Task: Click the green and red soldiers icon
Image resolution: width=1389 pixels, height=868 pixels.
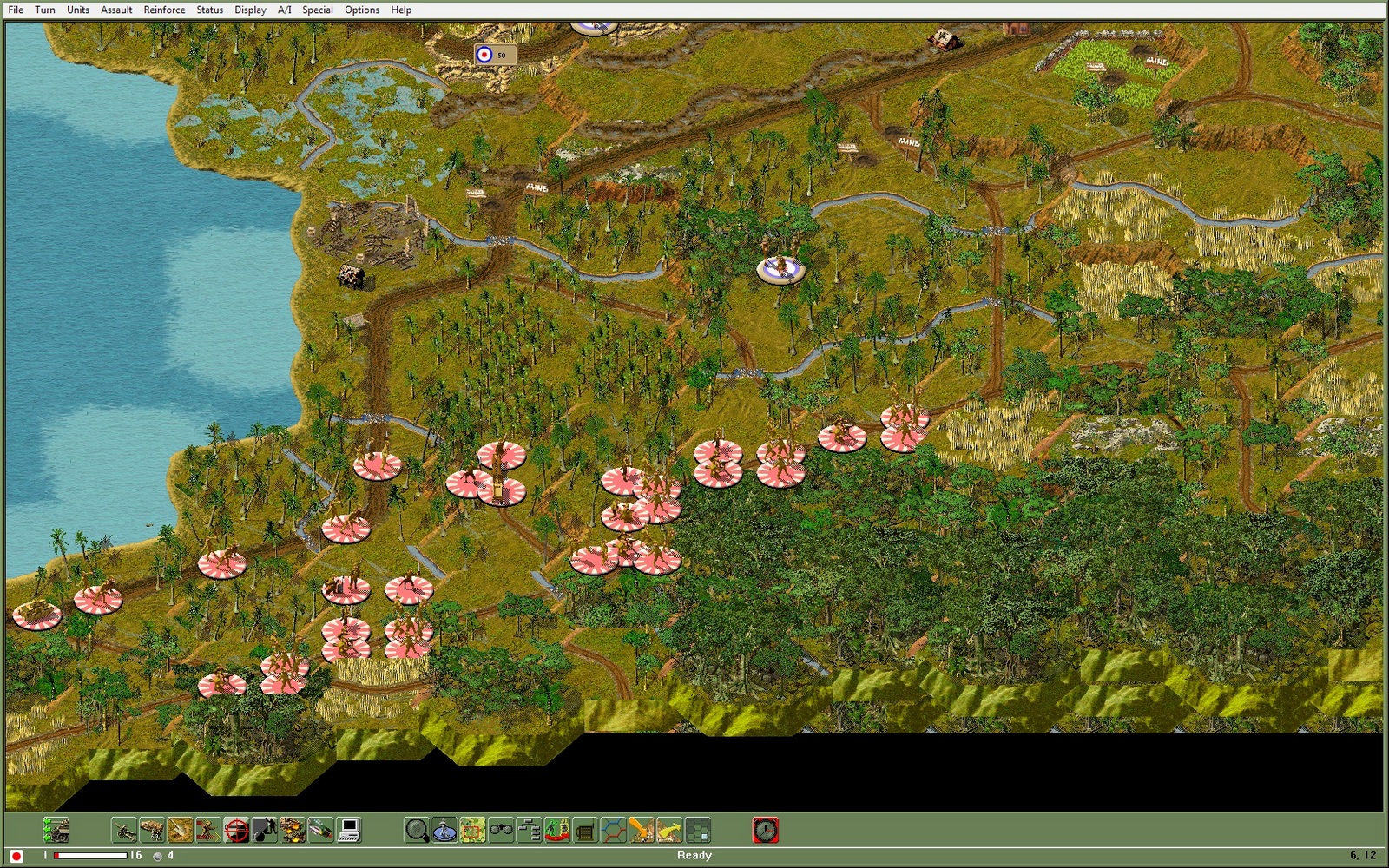Action: click(556, 831)
